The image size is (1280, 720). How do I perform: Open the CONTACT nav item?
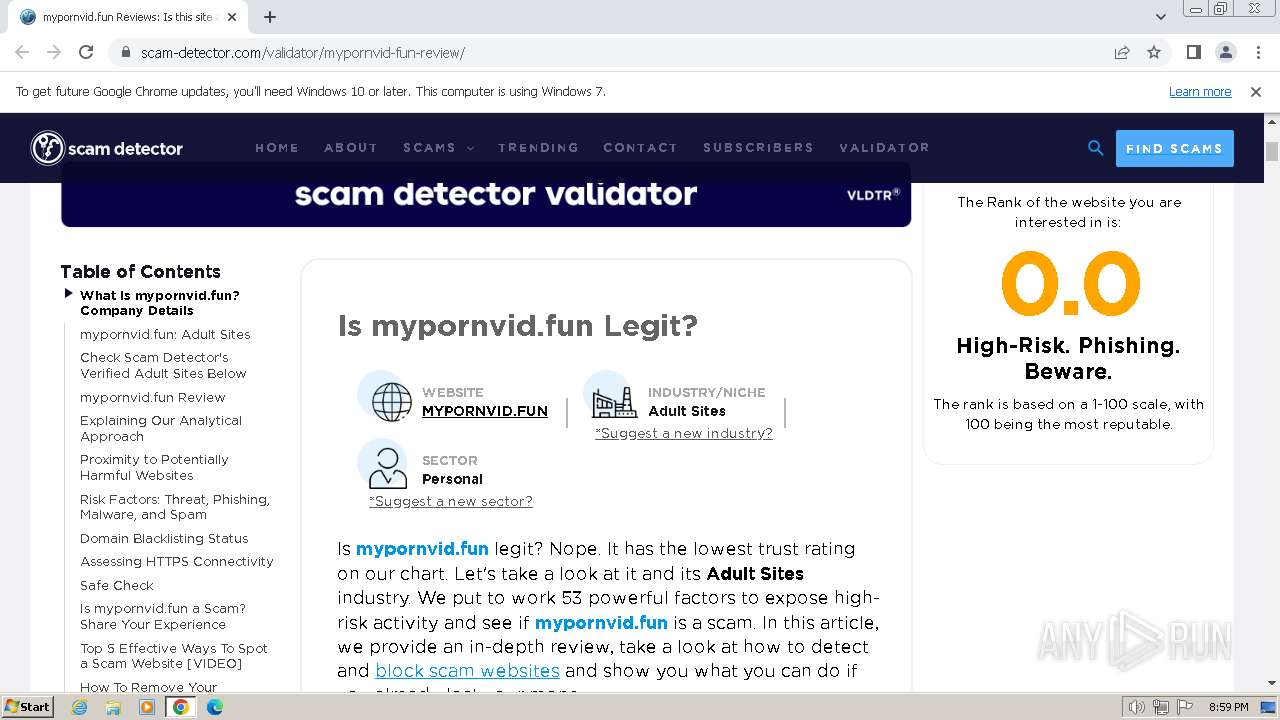tap(640, 147)
